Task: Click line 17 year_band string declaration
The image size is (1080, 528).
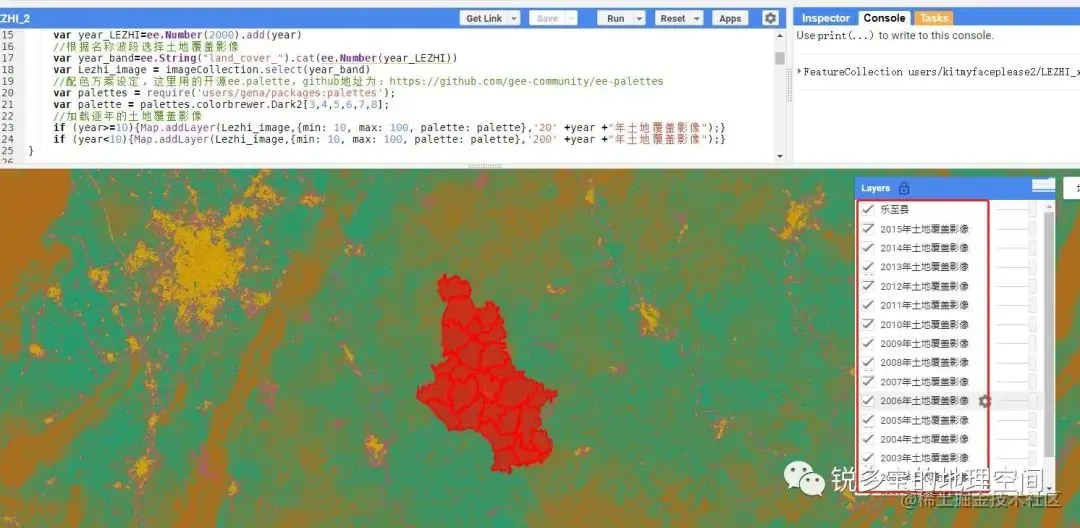Action: 255,58
